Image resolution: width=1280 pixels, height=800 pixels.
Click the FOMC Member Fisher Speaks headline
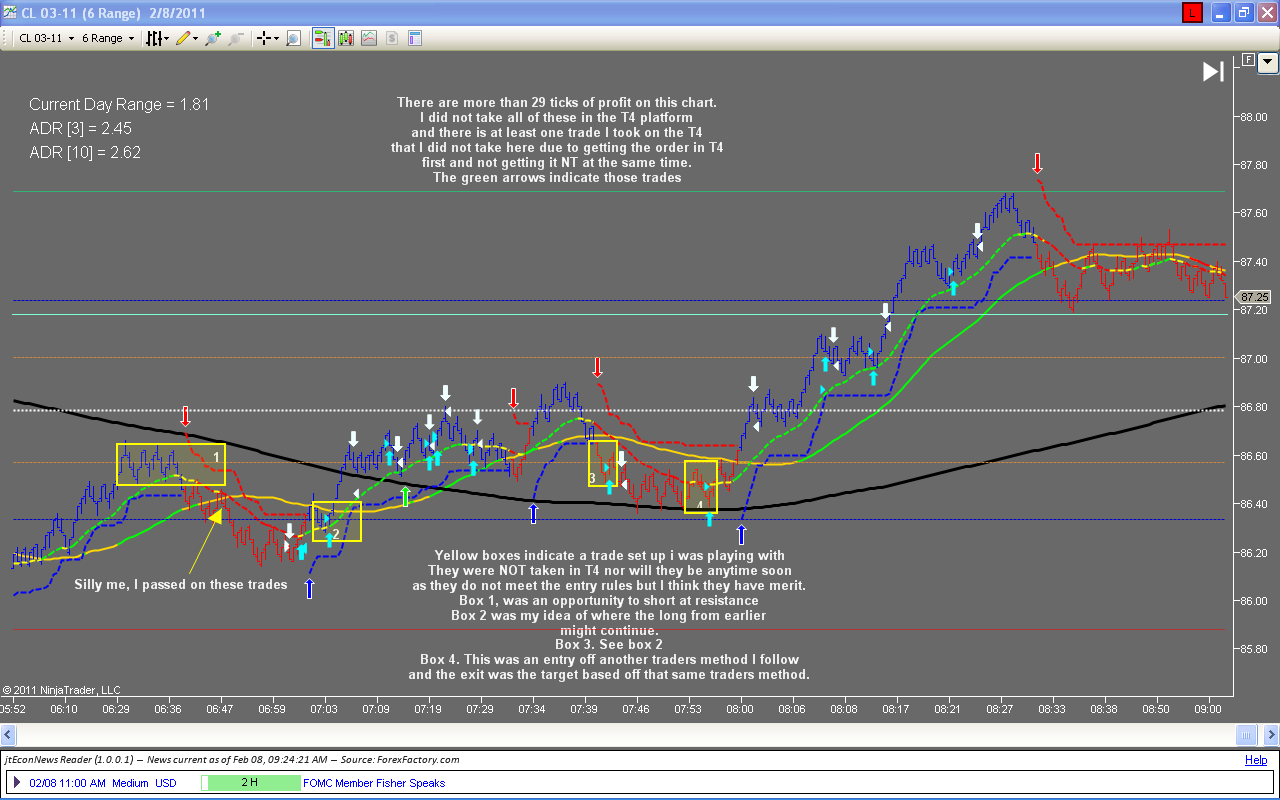coord(374,783)
